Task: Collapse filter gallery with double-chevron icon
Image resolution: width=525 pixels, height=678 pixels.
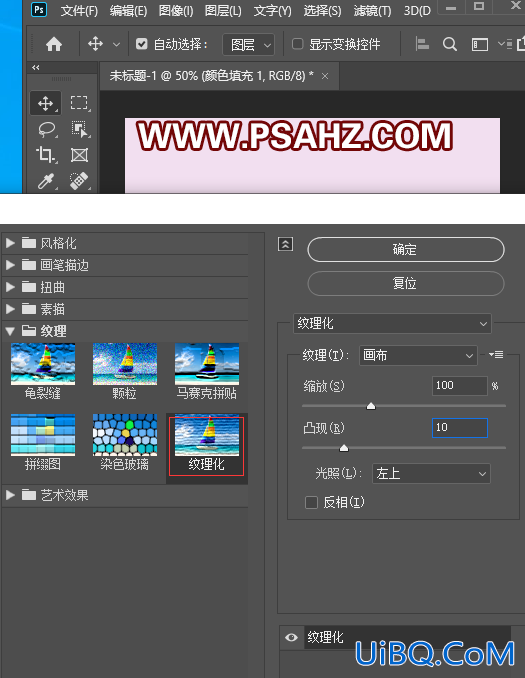Action: [x=285, y=244]
